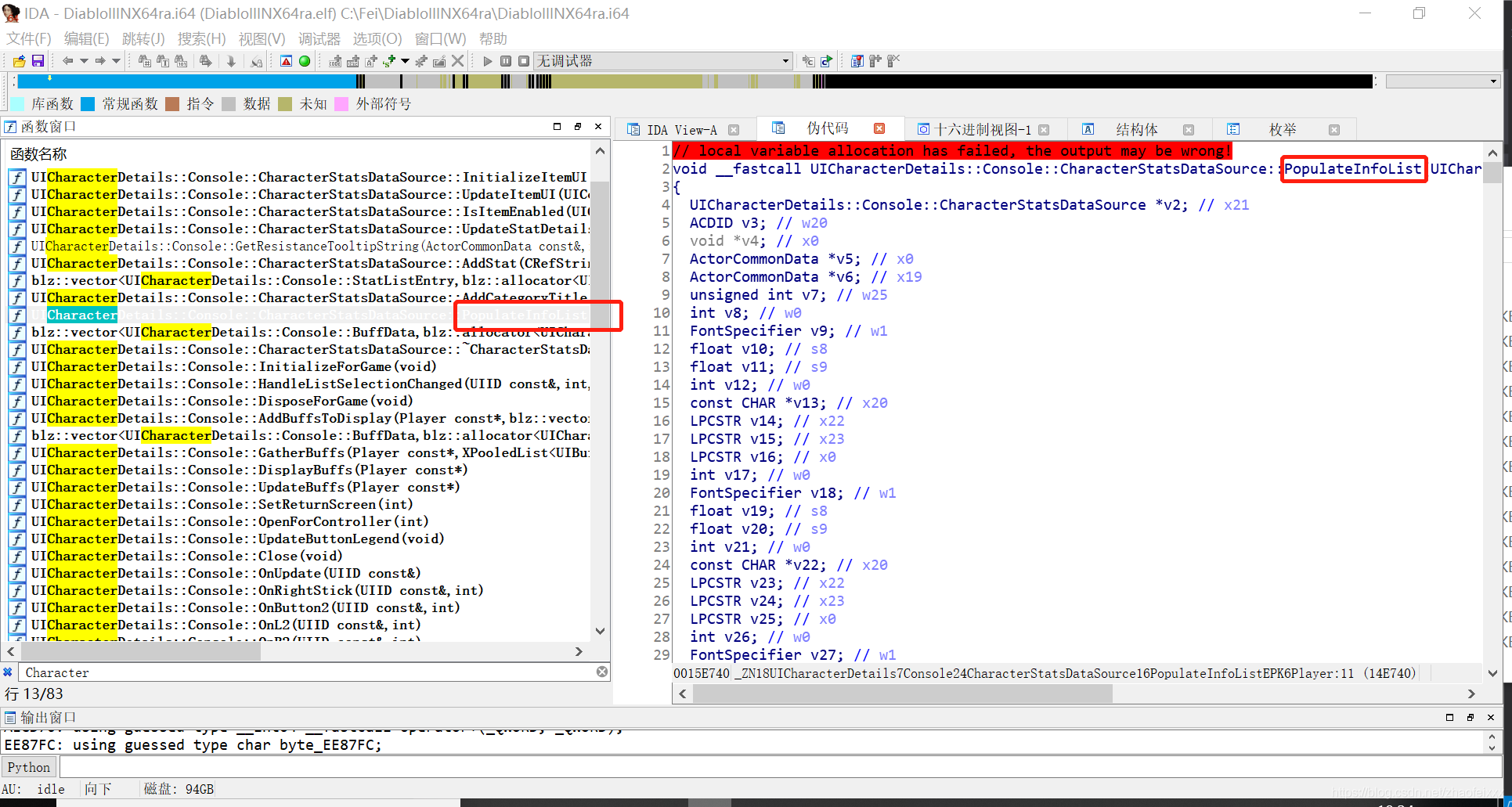Save the database with the floppy icon
The width and height of the screenshot is (1512, 807).
pos(38,61)
